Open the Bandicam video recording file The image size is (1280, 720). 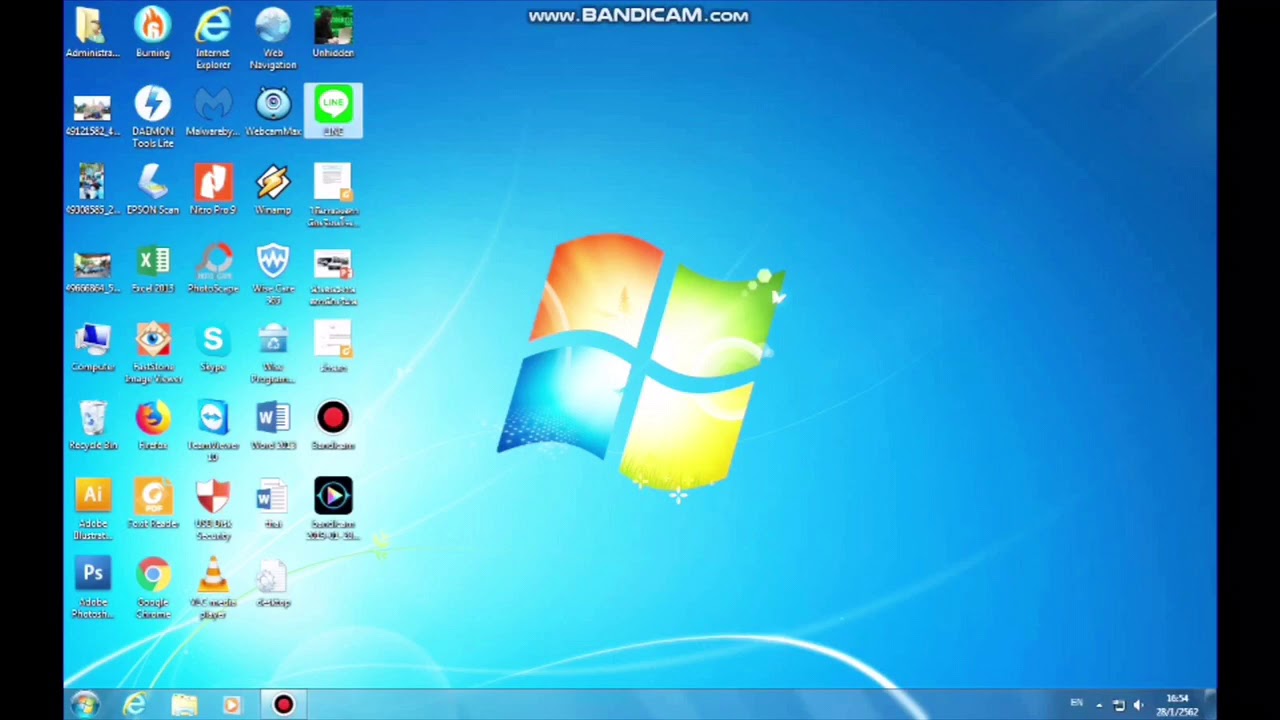click(333, 509)
